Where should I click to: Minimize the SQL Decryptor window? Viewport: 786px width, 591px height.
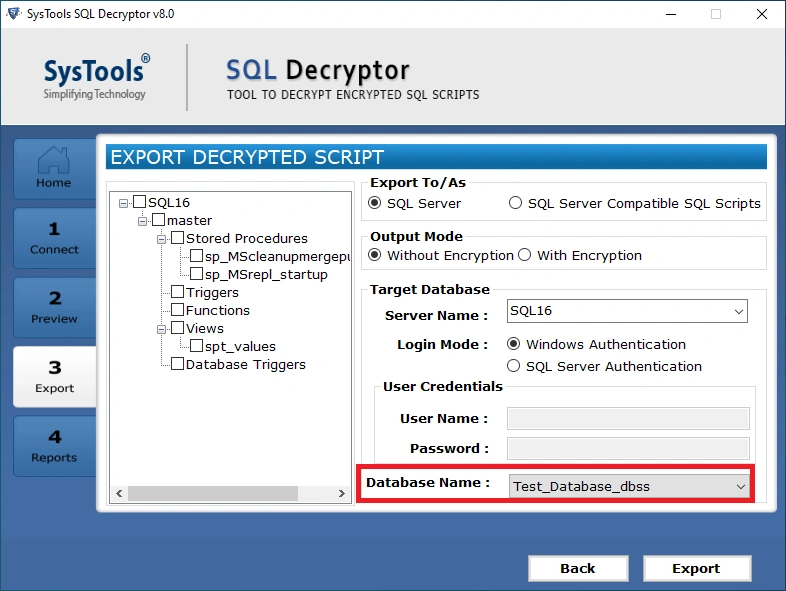671,14
